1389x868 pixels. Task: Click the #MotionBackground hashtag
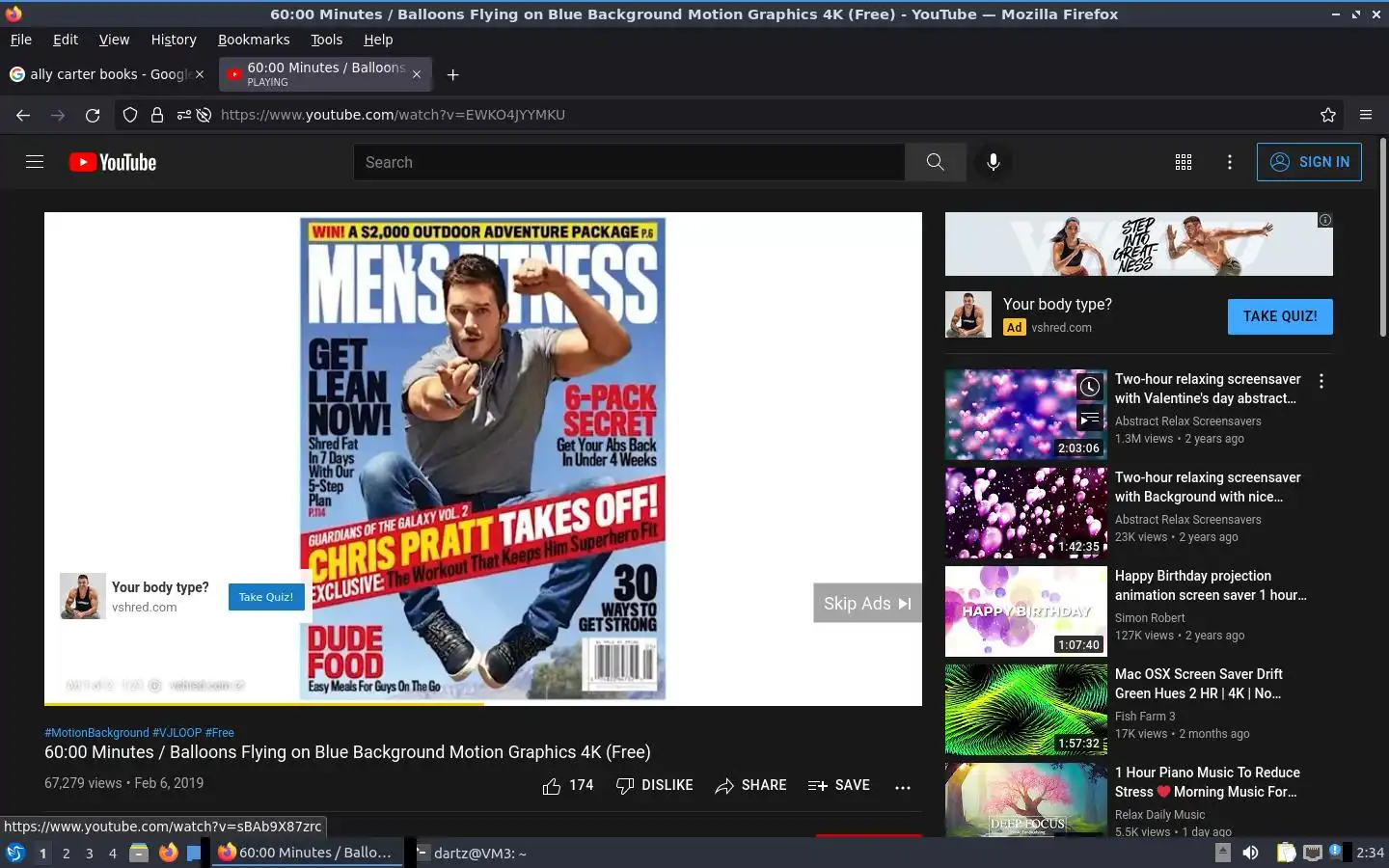click(x=96, y=733)
